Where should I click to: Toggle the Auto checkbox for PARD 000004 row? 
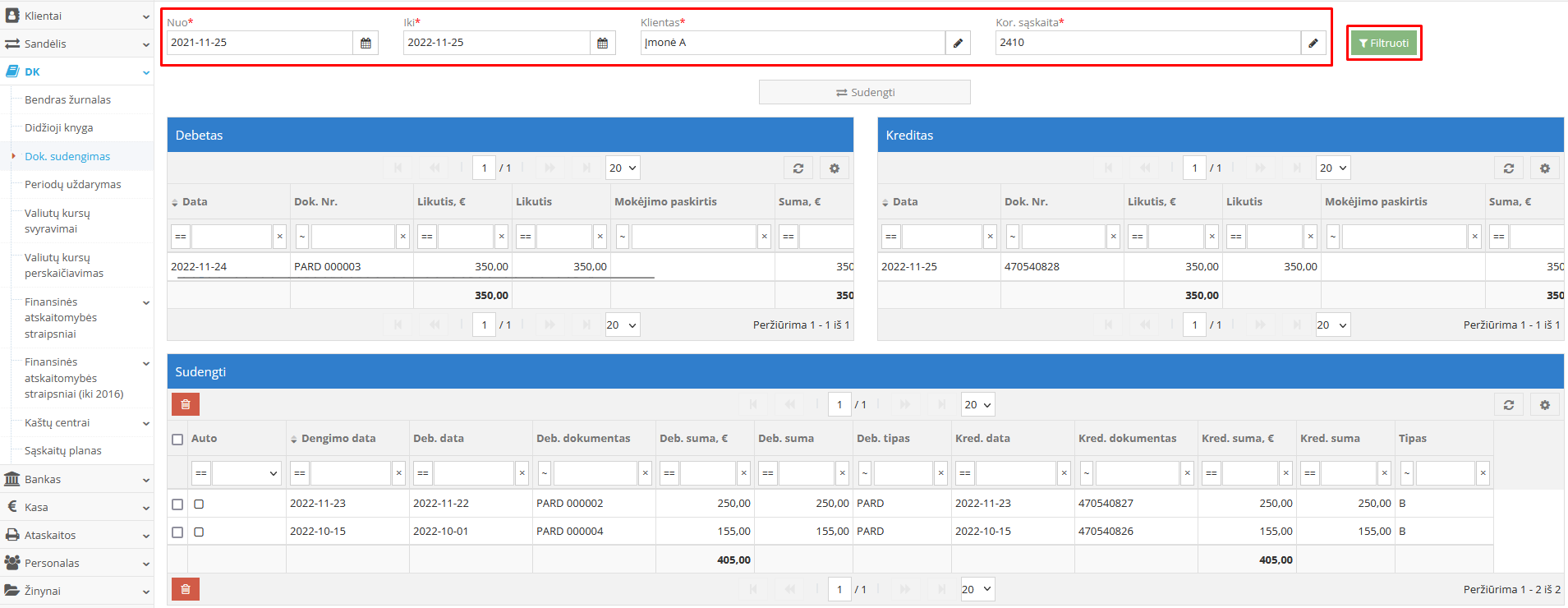[x=199, y=532]
